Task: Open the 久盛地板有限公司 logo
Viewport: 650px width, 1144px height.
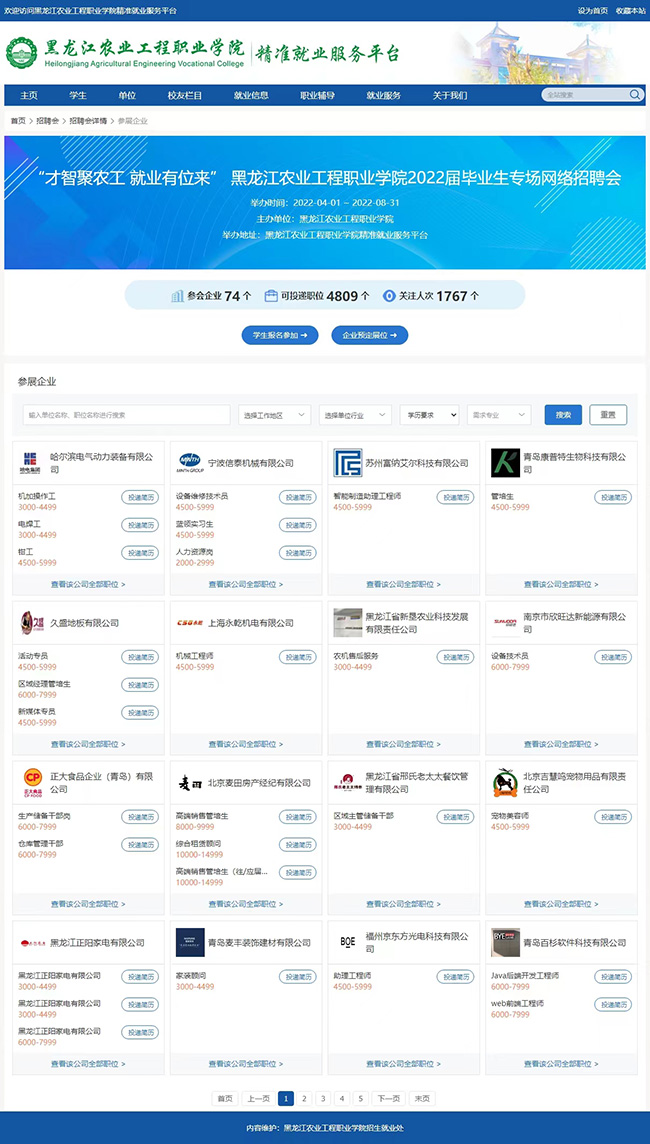Action: coord(31,623)
